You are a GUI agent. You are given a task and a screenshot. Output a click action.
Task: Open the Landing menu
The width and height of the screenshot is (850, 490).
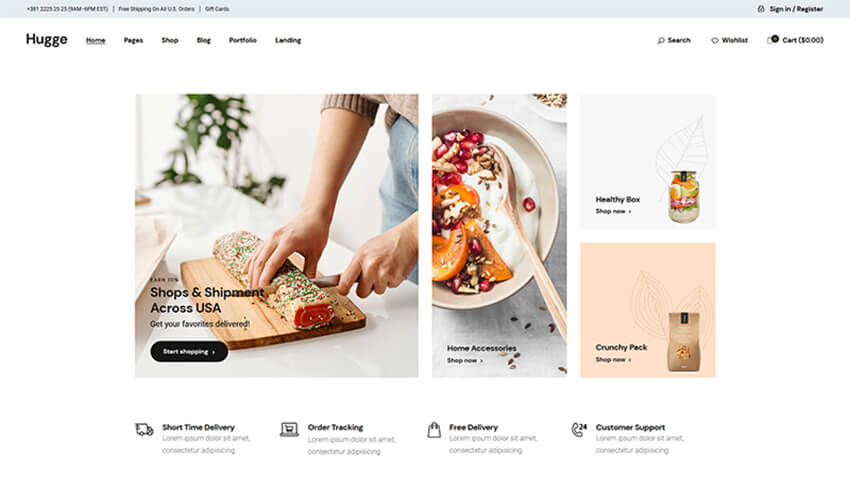click(x=288, y=40)
